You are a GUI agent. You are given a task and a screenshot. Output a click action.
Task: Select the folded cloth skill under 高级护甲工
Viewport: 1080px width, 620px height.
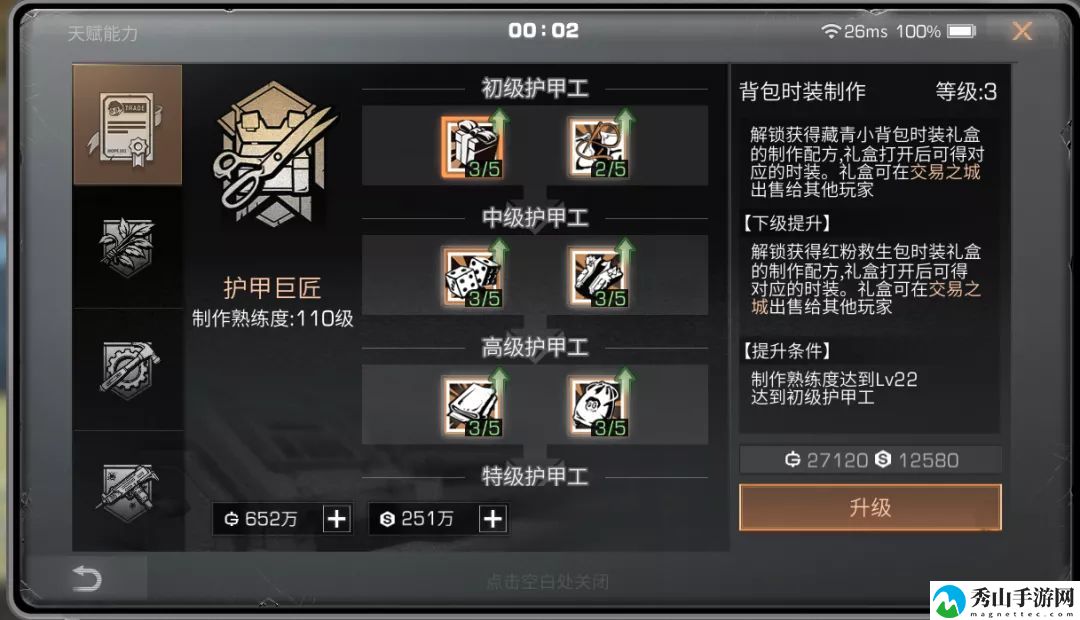click(472, 406)
